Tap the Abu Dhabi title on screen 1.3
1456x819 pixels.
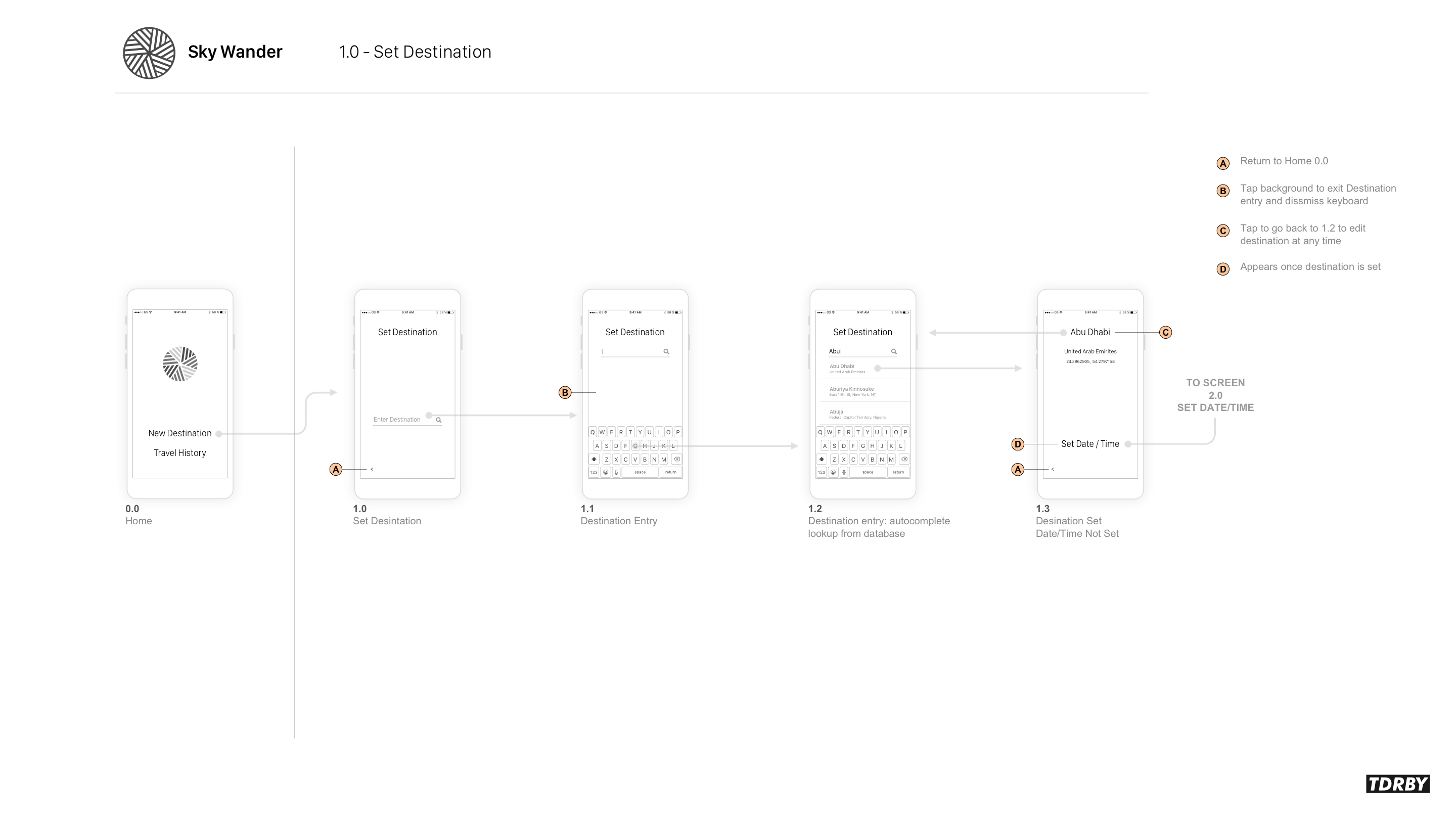pyautogui.click(x=1090, y=332)
